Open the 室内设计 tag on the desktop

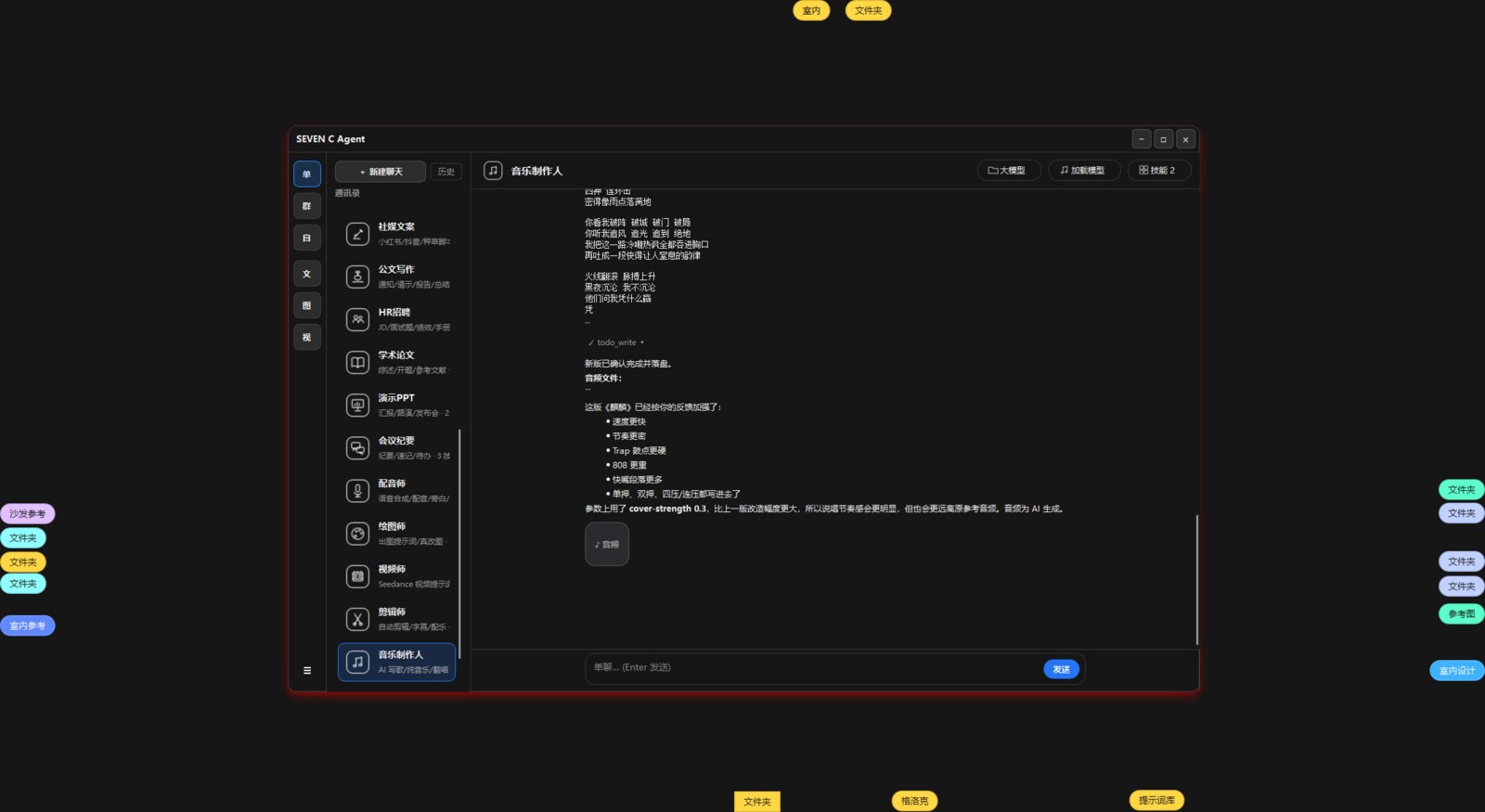[x=1457, y=670]
